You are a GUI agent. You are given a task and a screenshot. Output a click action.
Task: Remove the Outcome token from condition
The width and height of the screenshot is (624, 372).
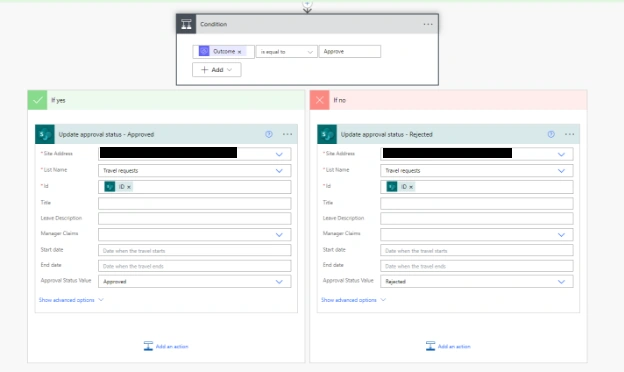pos(240,52)
